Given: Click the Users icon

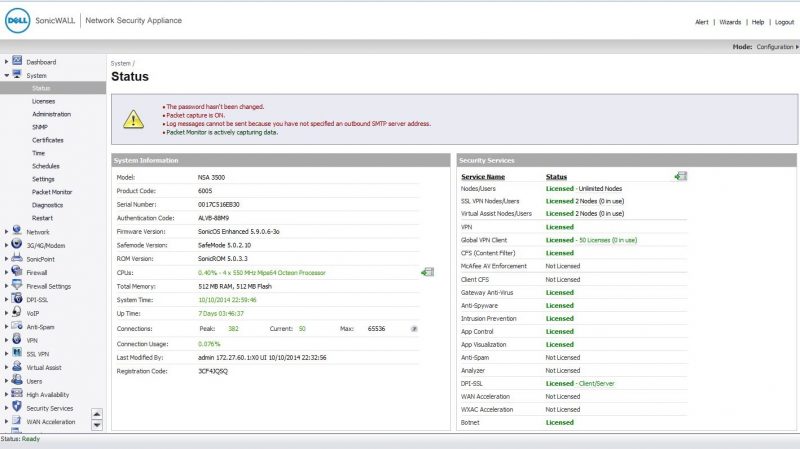Looking at the screenshot, I should (x=17, y=380).
